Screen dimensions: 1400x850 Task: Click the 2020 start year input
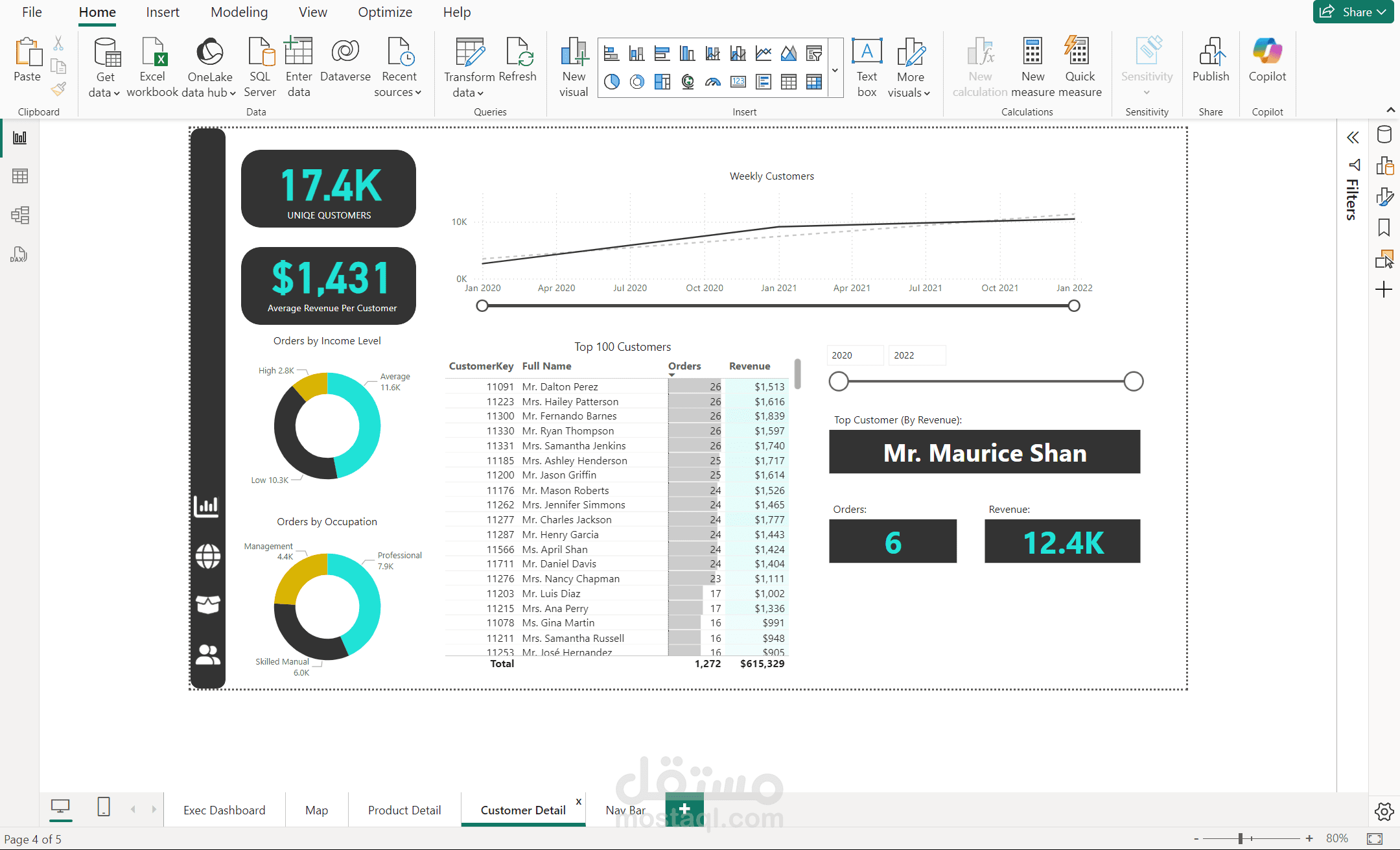tap(855, 355)
